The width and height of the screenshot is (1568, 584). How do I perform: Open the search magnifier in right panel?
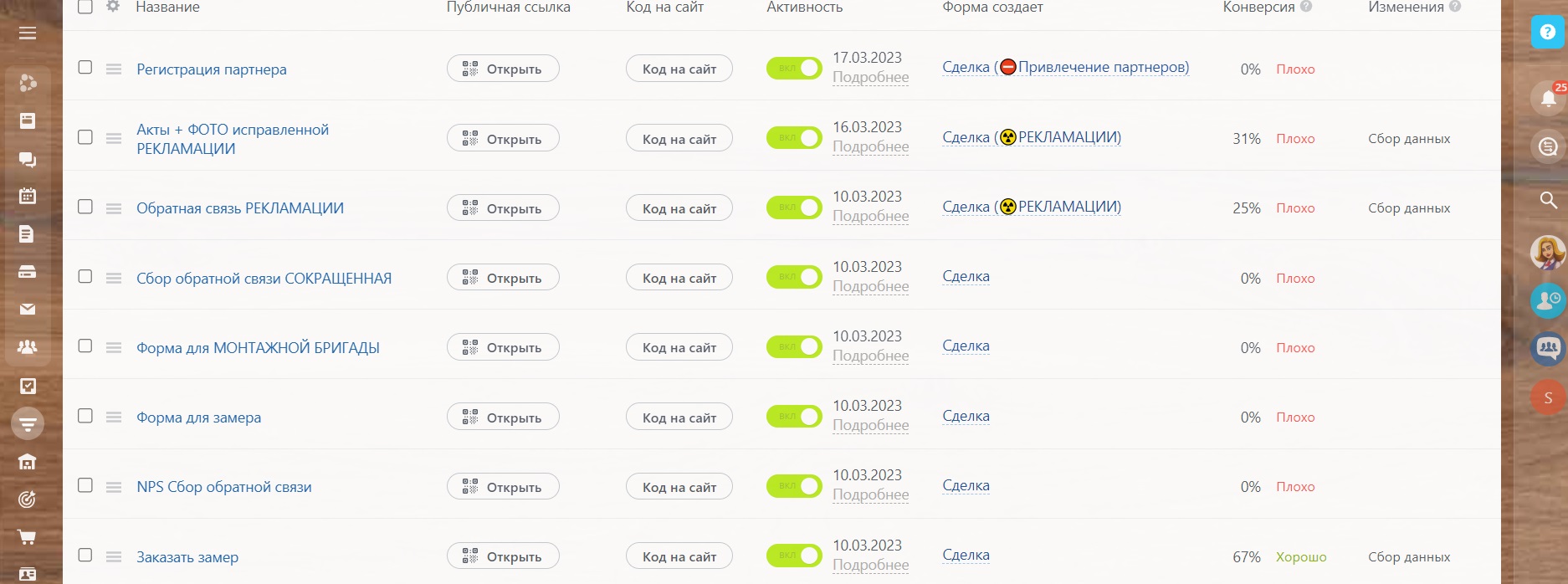pos(1549,200)
